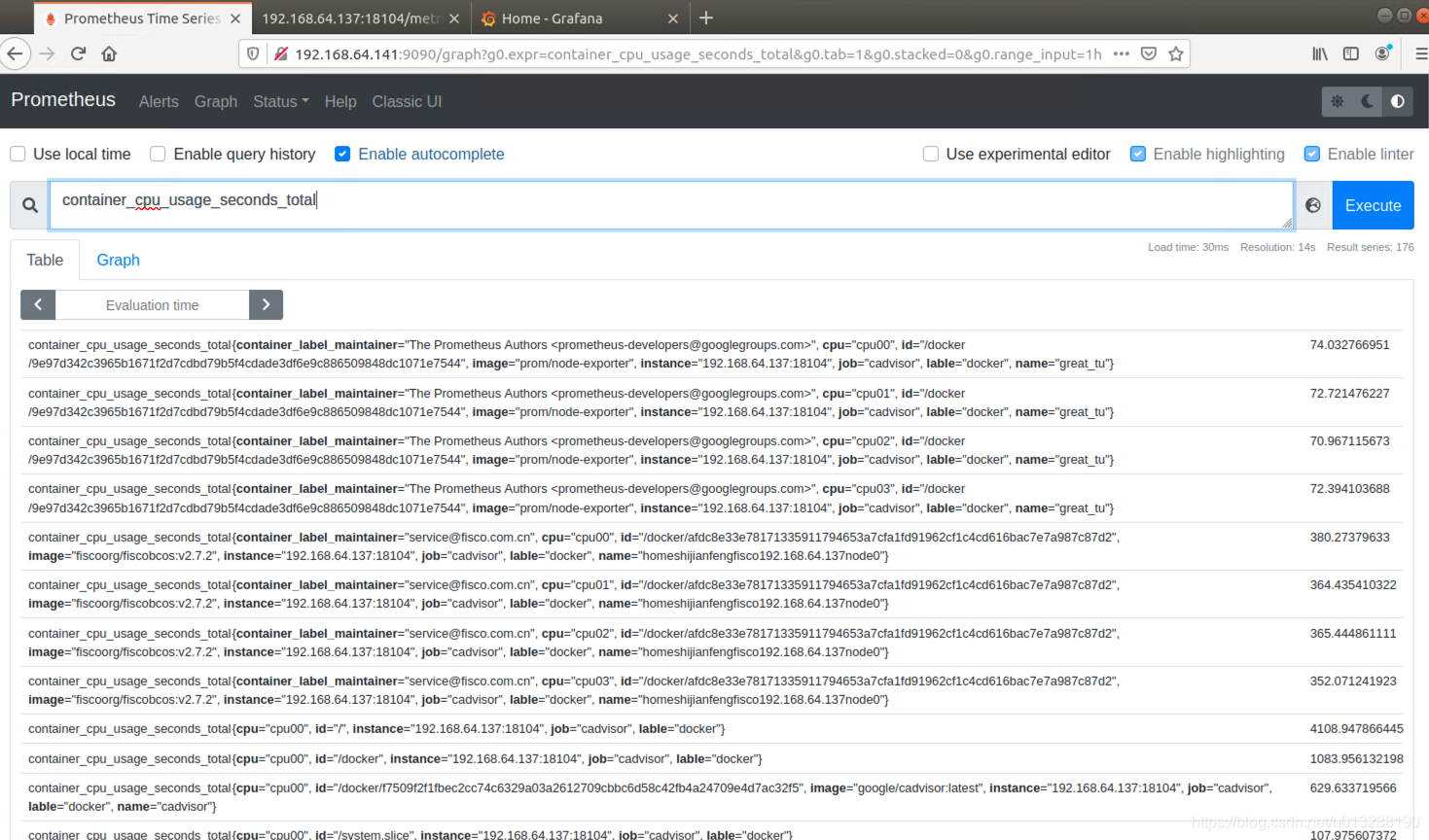Focus the expression query input
The image size is (1429, 840).
[x=671, y=205]
